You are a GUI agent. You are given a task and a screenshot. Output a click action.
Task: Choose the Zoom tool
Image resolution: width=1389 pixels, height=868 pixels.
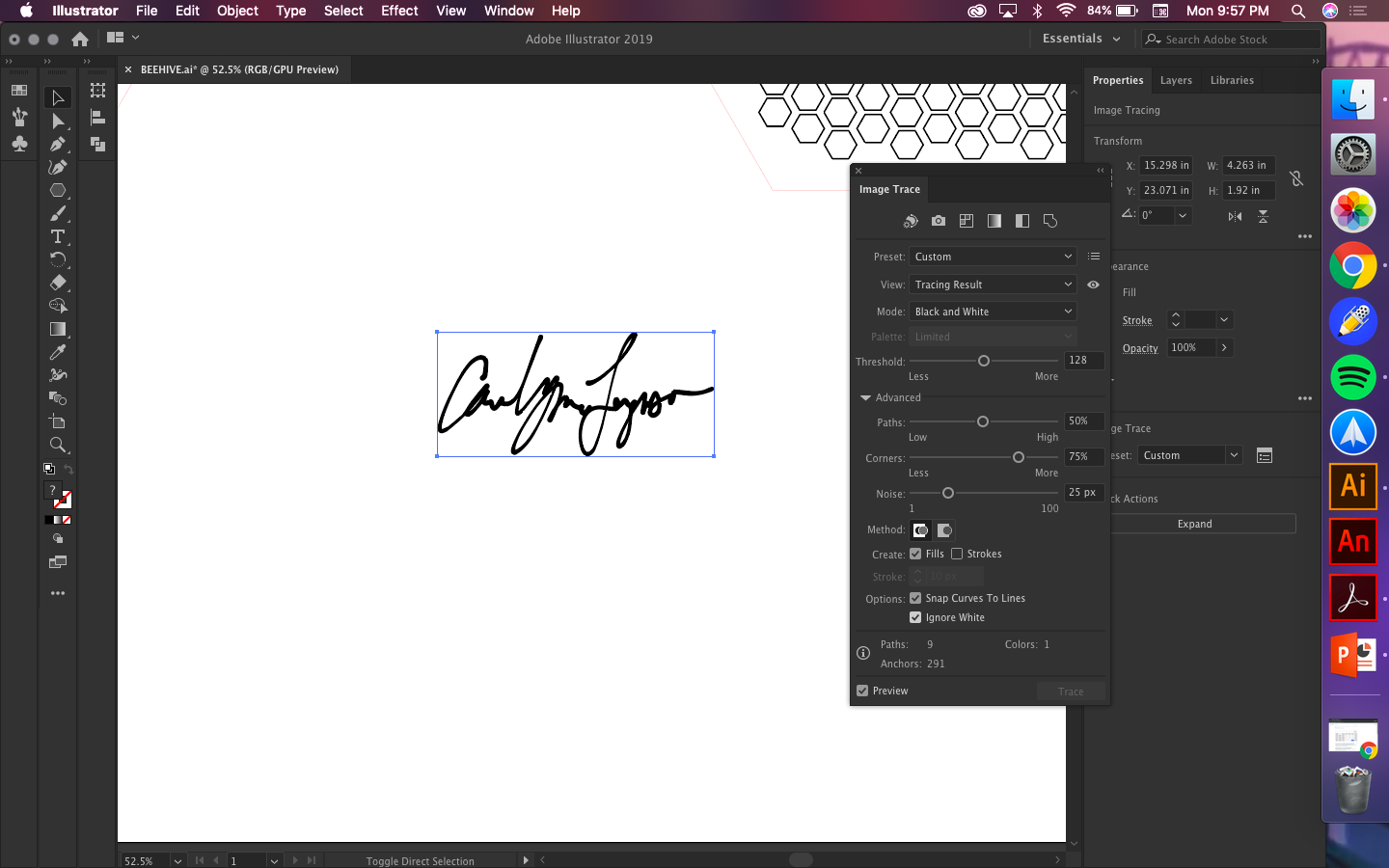coord(58,445)
